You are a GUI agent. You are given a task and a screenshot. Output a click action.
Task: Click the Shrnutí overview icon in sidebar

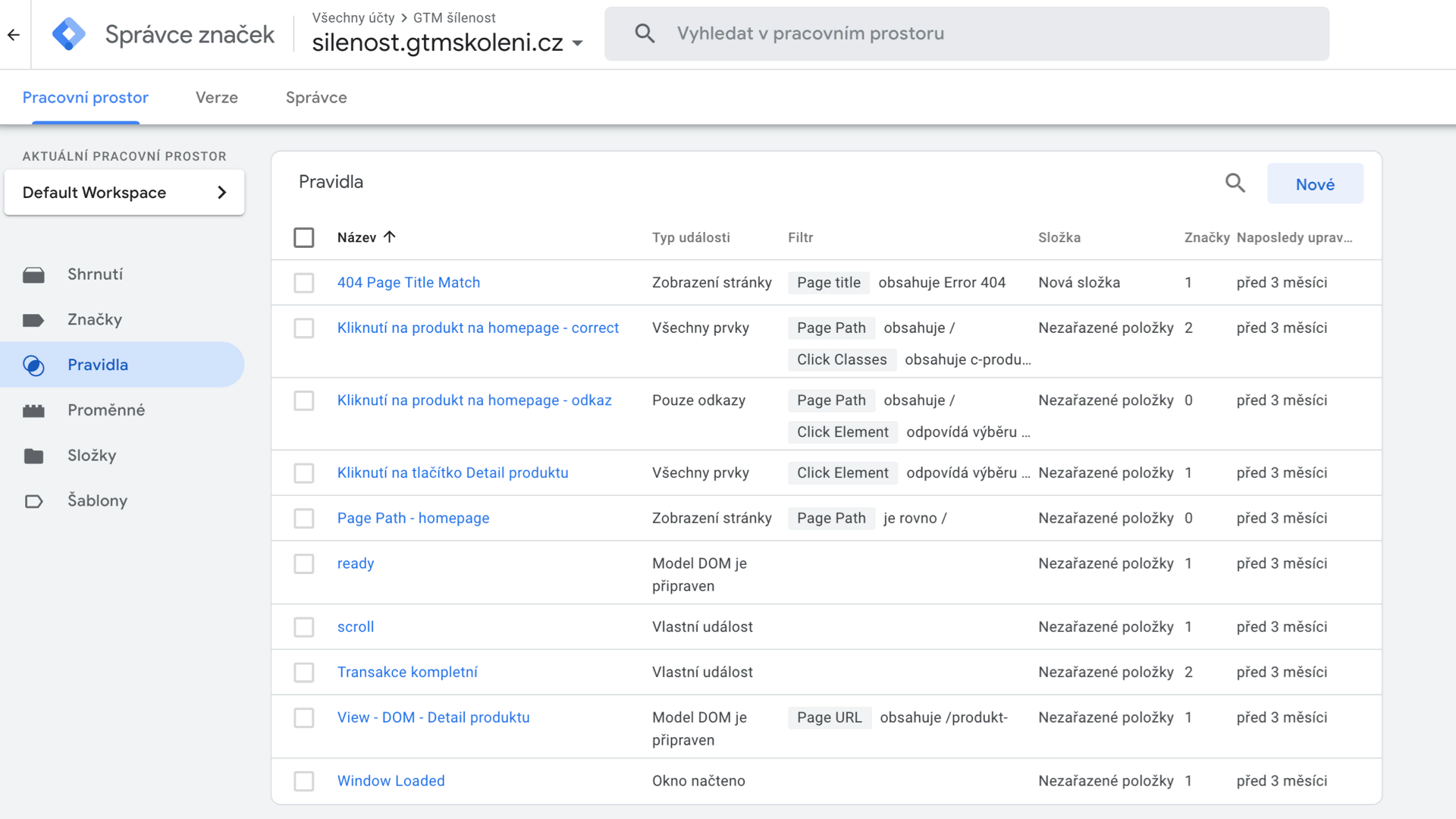click(x=33, y=275)
